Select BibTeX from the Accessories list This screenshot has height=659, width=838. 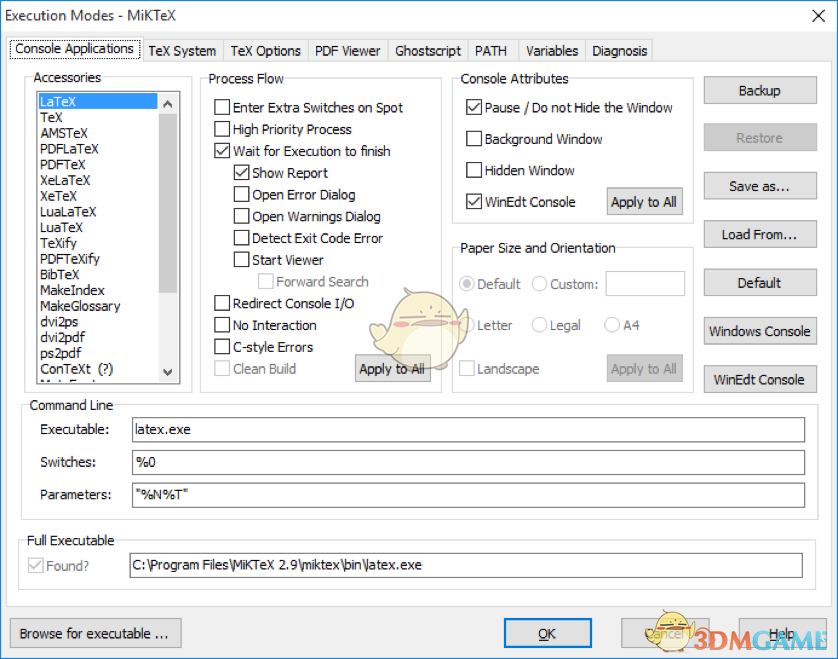click(x=65, y=274)
